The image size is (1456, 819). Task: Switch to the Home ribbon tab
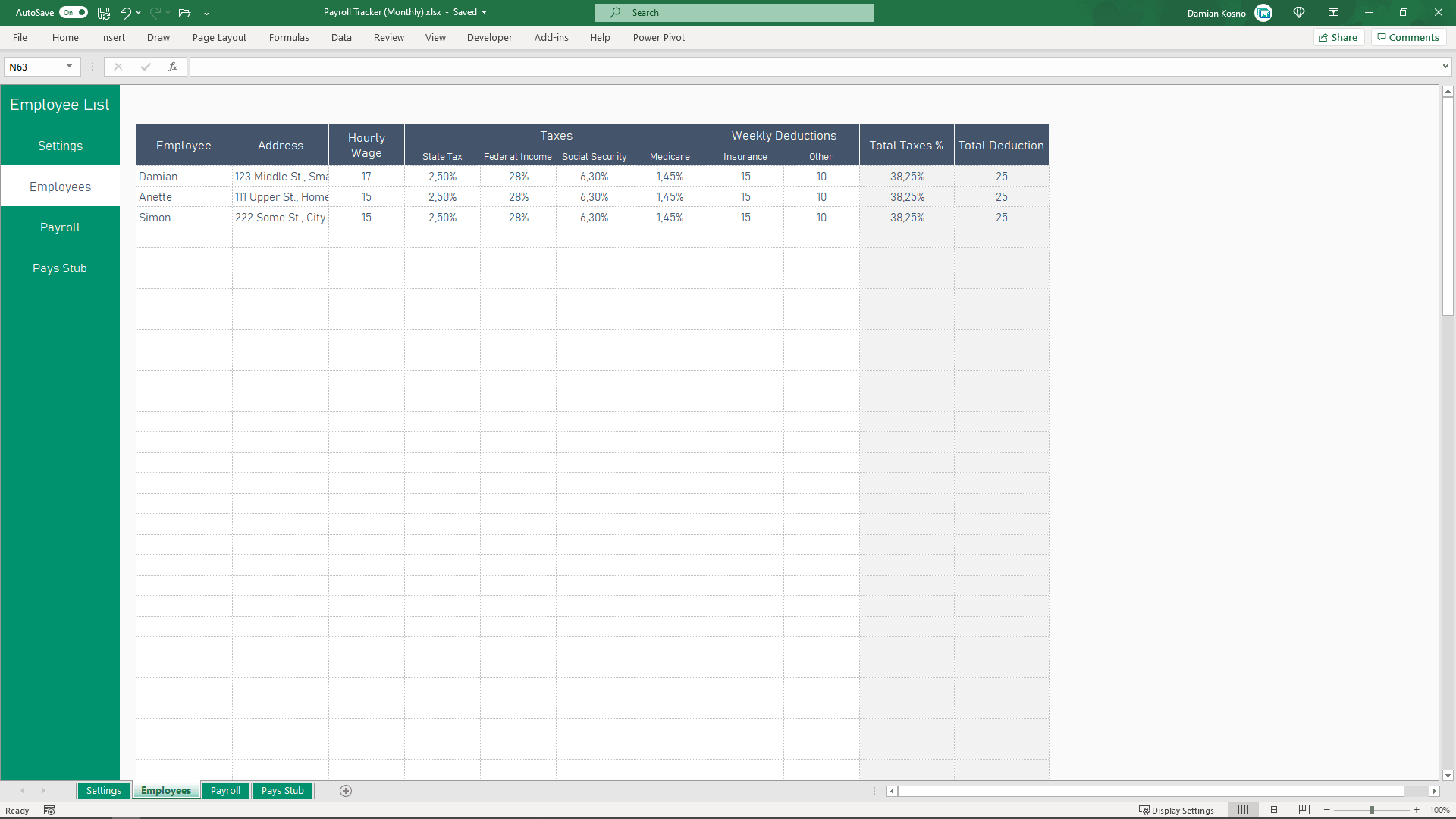click(x=65, y=37)
